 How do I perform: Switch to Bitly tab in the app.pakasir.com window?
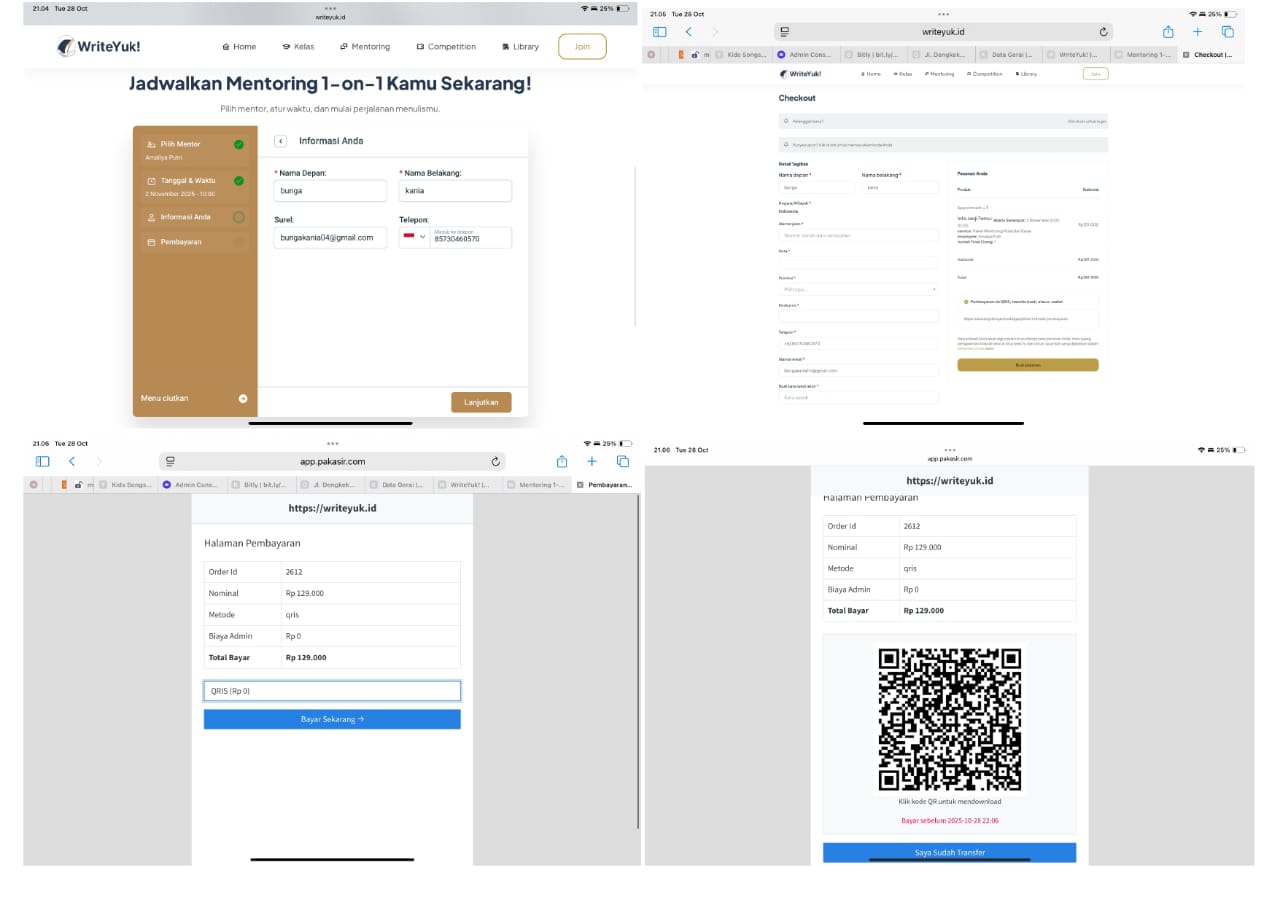[x=260, y=485]
